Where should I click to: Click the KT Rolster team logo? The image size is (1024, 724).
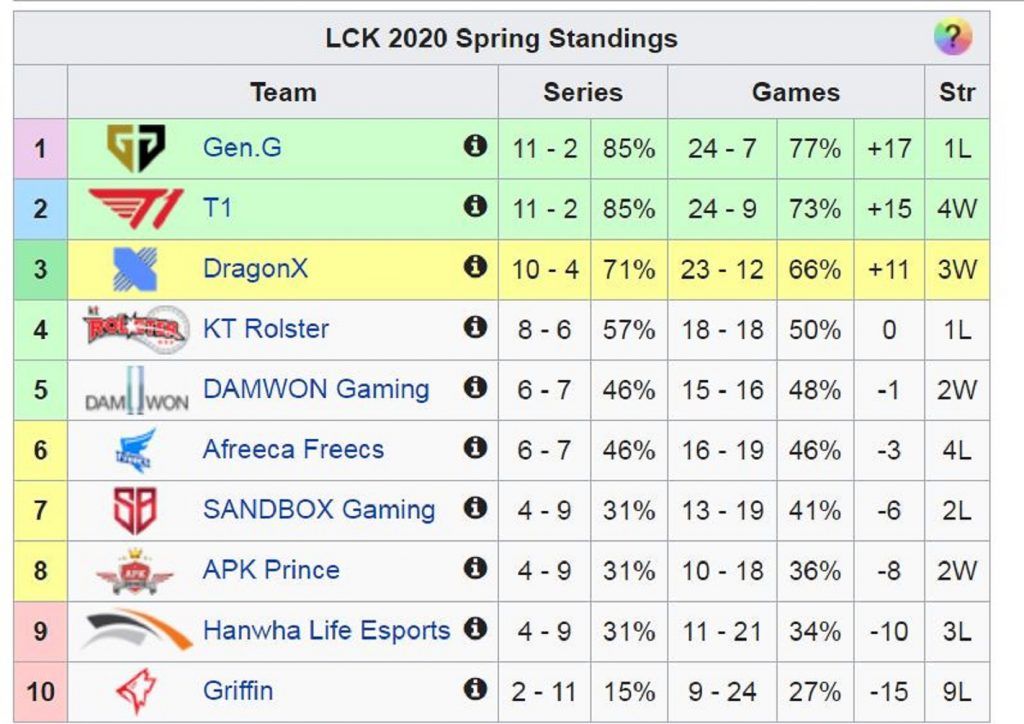(x=135, y=328)
